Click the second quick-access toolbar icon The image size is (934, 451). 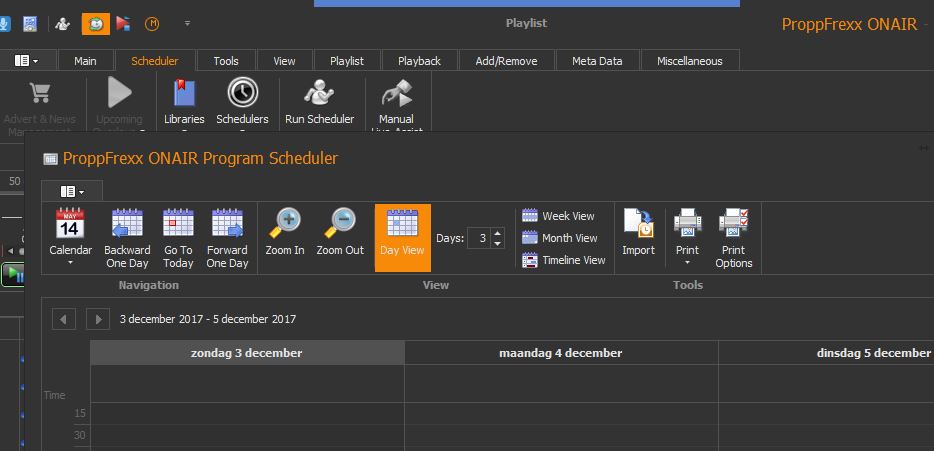pos(30,24)
